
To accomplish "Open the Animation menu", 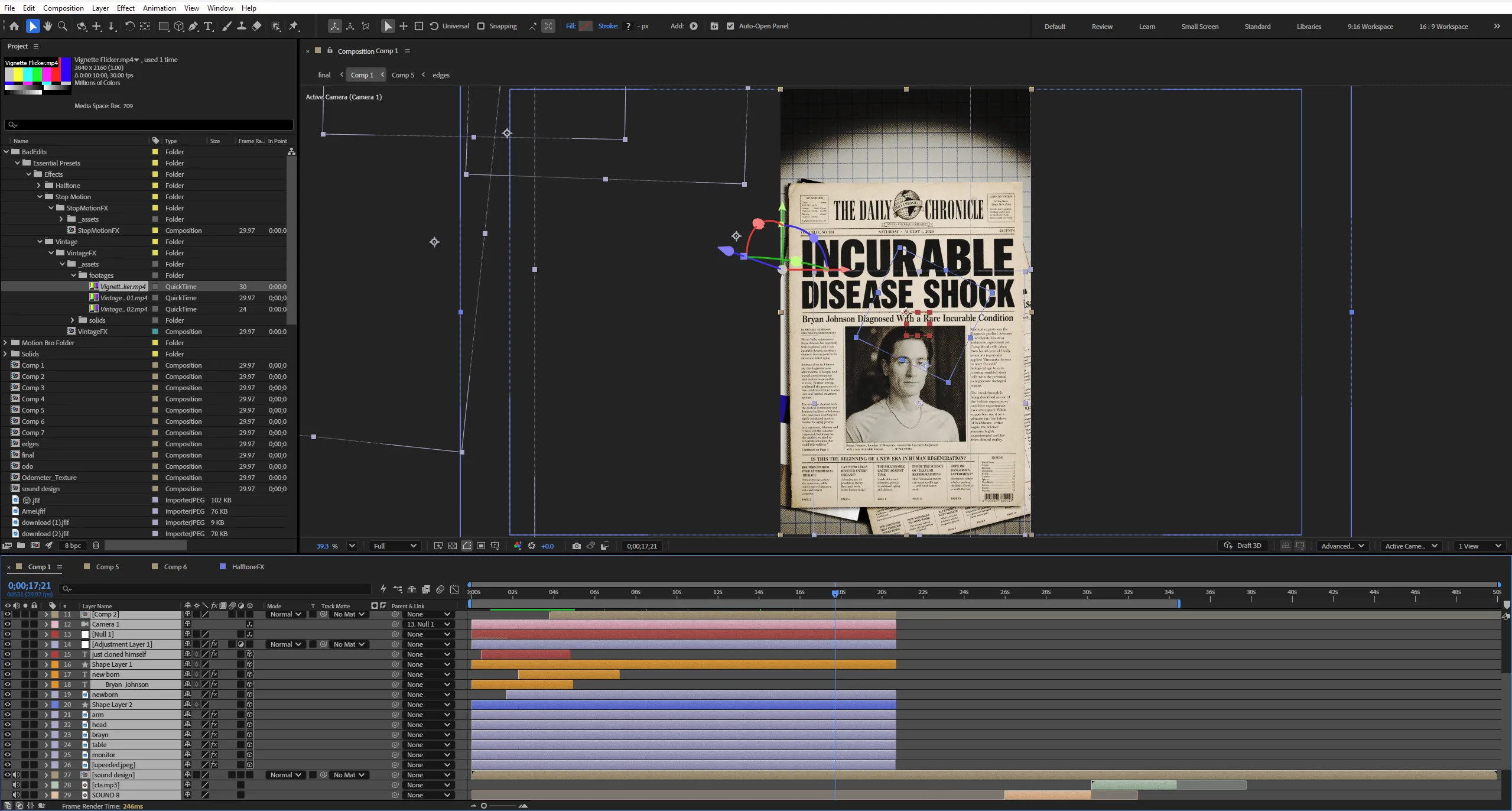I will (160, 8).
